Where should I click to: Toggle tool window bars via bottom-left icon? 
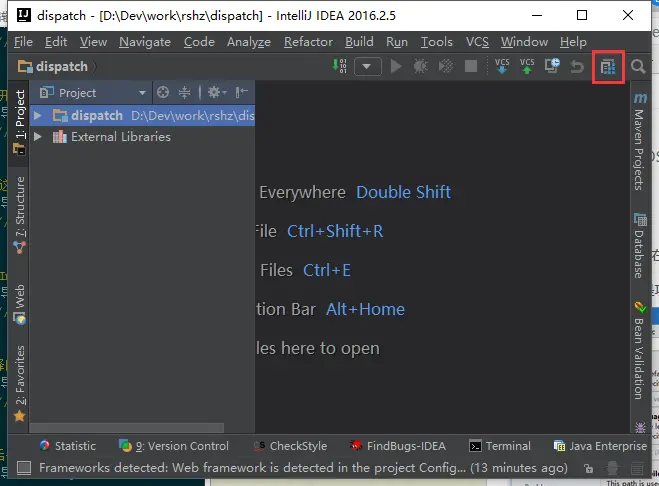[x=24, y=468]
